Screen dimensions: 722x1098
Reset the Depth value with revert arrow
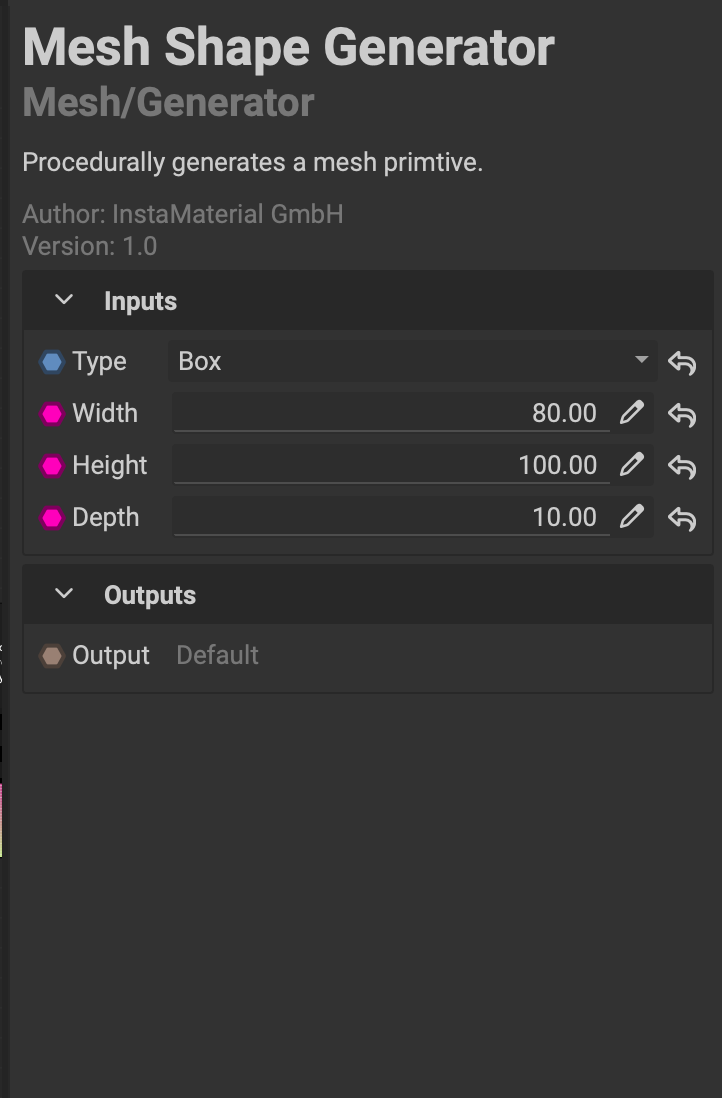[682, 518]
